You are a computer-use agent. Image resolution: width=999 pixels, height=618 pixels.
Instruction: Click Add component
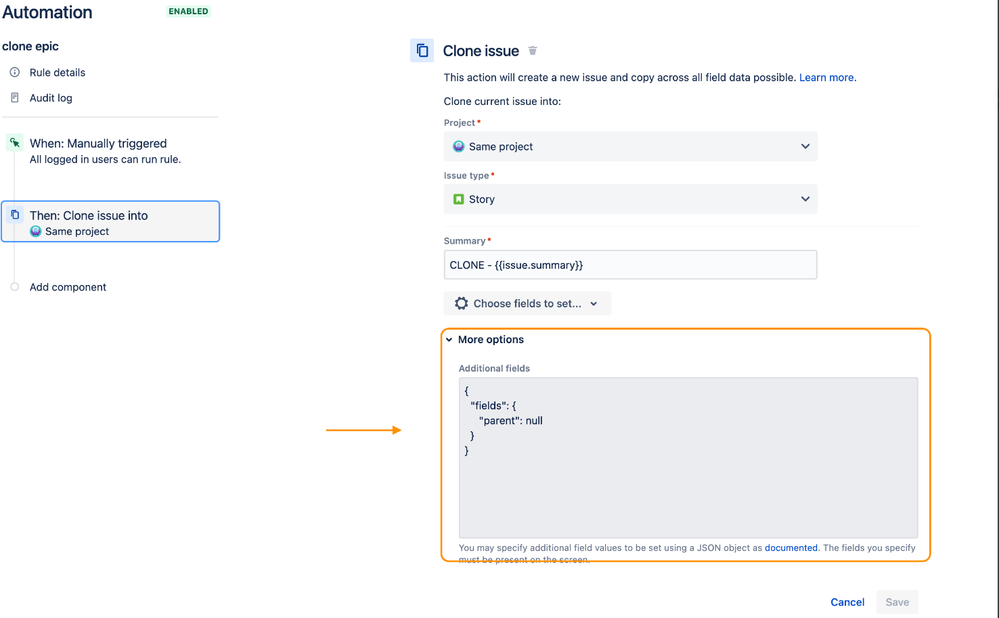68,287
